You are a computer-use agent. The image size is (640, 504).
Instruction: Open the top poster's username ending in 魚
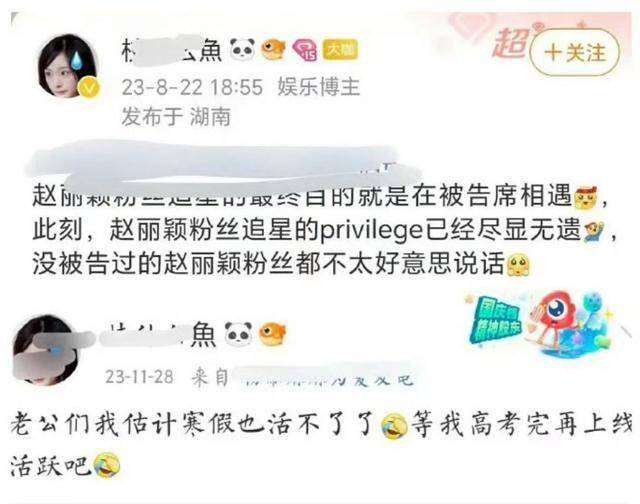click(x=171, y=50)
